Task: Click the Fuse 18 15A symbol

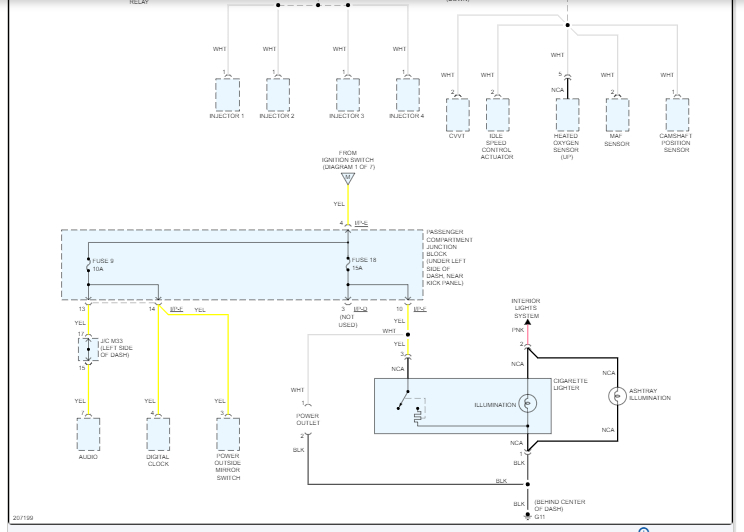Action: tap(348, 264)
